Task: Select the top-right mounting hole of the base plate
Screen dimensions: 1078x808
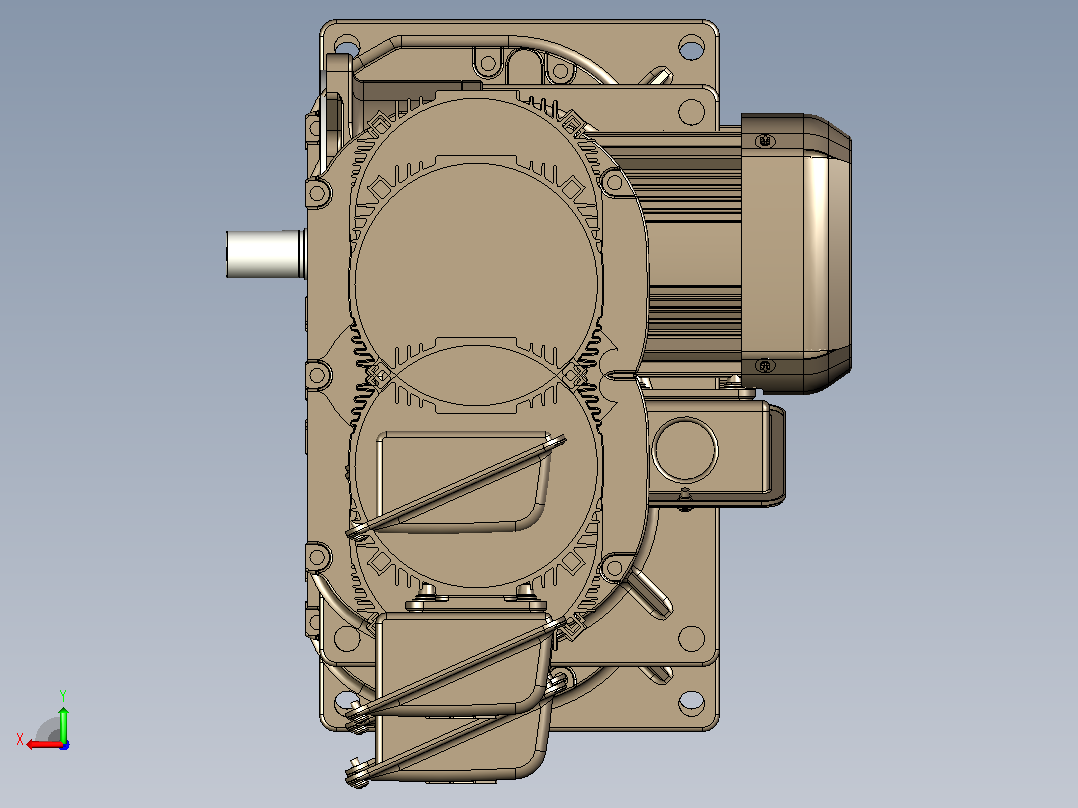Action: [691, 48]
